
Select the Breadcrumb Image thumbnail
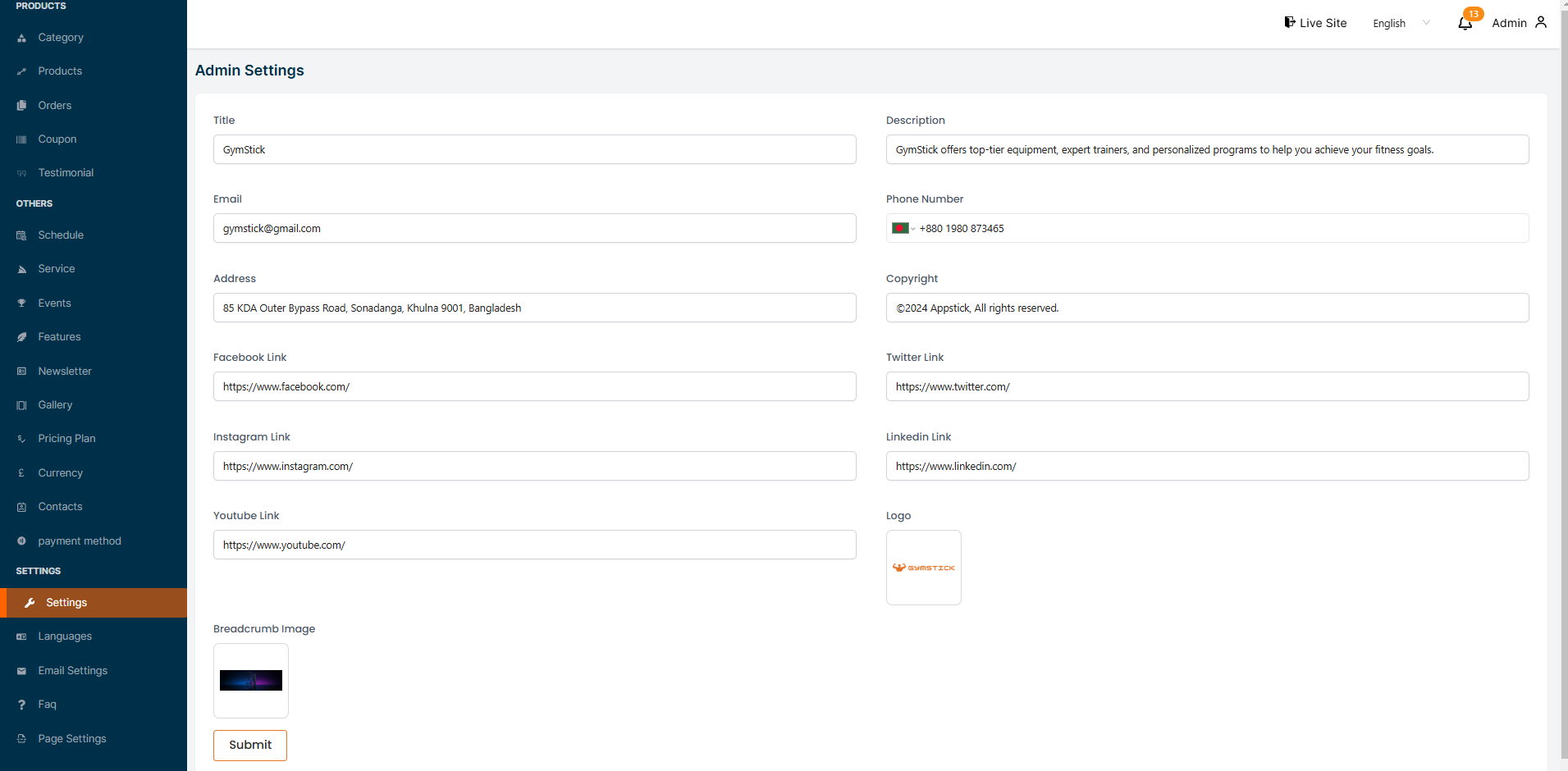click(x=251, y=681)
